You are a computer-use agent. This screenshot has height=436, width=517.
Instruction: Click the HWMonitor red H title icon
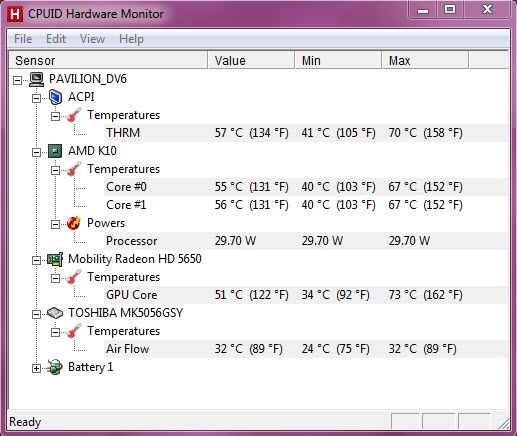(x=15, y=14)
